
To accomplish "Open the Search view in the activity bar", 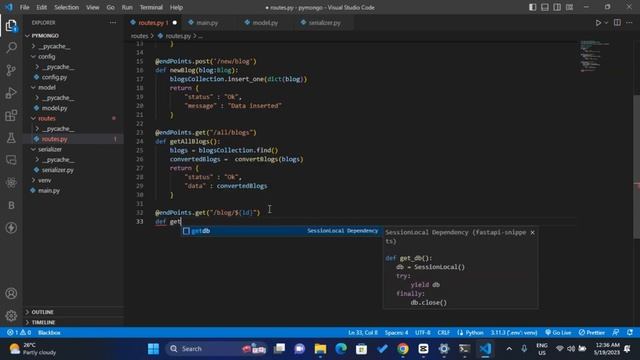I will pyautogui.click(x=11, y=47).
